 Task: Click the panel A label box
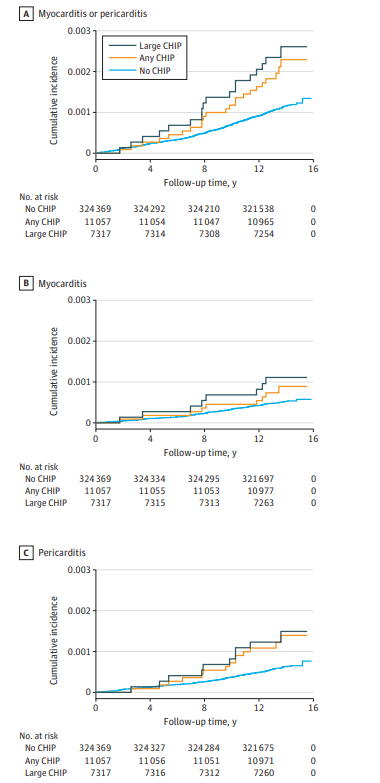pyautogui.click(x=24, y=14)
